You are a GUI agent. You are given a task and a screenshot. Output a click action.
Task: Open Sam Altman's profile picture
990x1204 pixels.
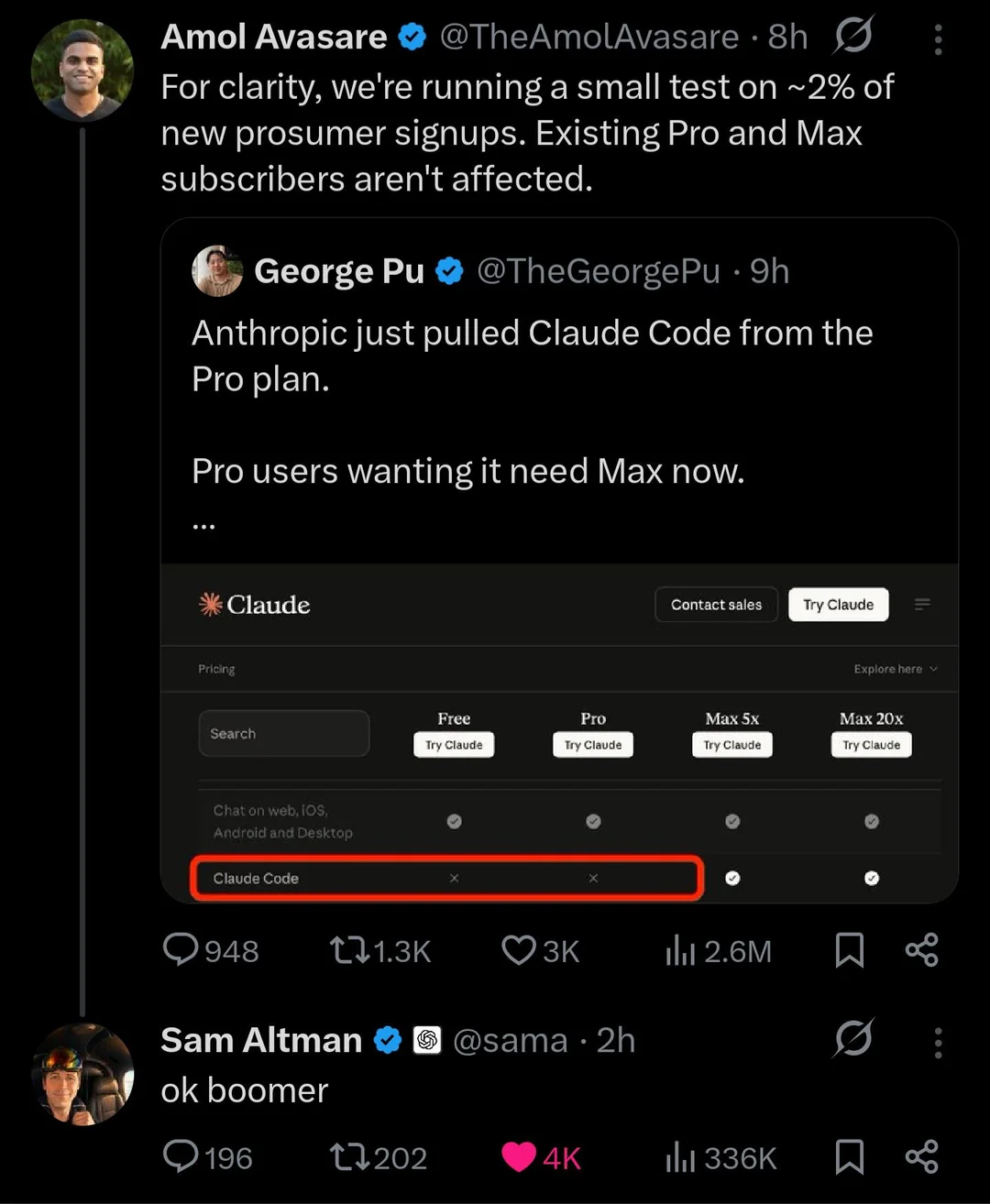point(82,1074)
